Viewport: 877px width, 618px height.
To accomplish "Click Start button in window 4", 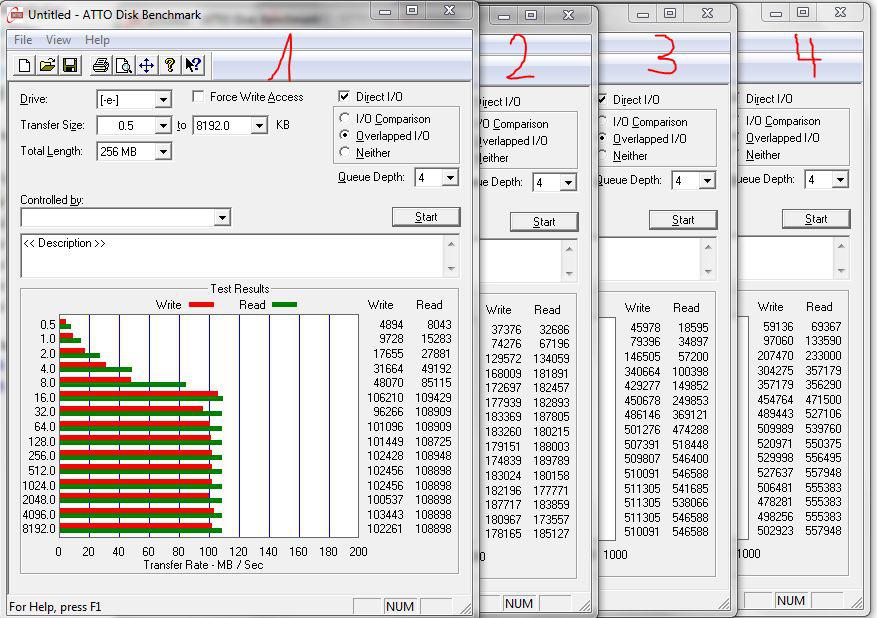I will click(x=816, y=219).
